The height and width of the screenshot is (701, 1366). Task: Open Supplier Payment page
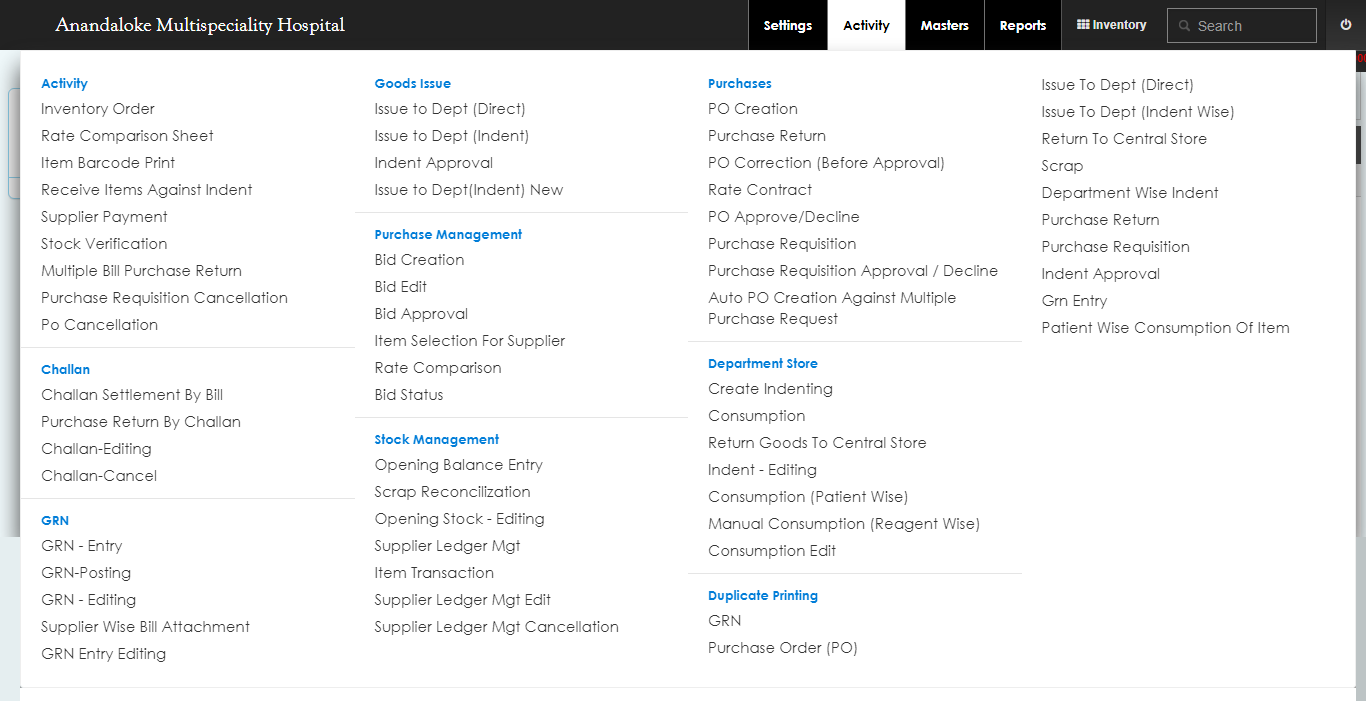[x=104, y=217]
